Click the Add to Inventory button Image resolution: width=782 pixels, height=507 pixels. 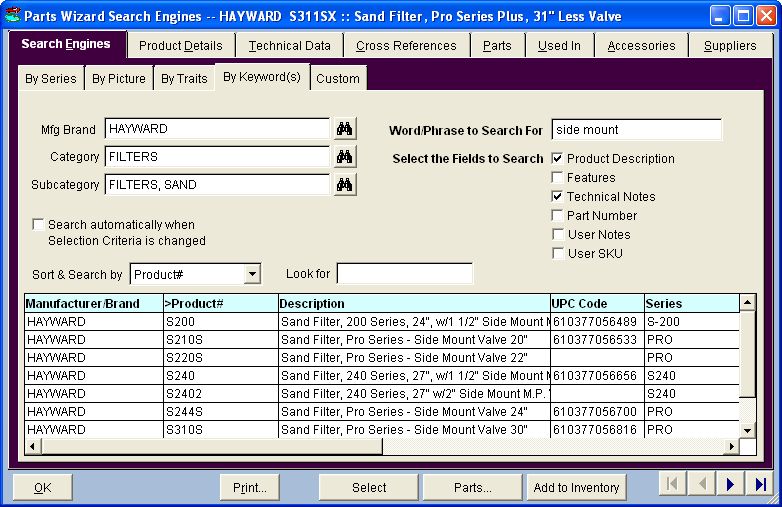tap(576, 487)
